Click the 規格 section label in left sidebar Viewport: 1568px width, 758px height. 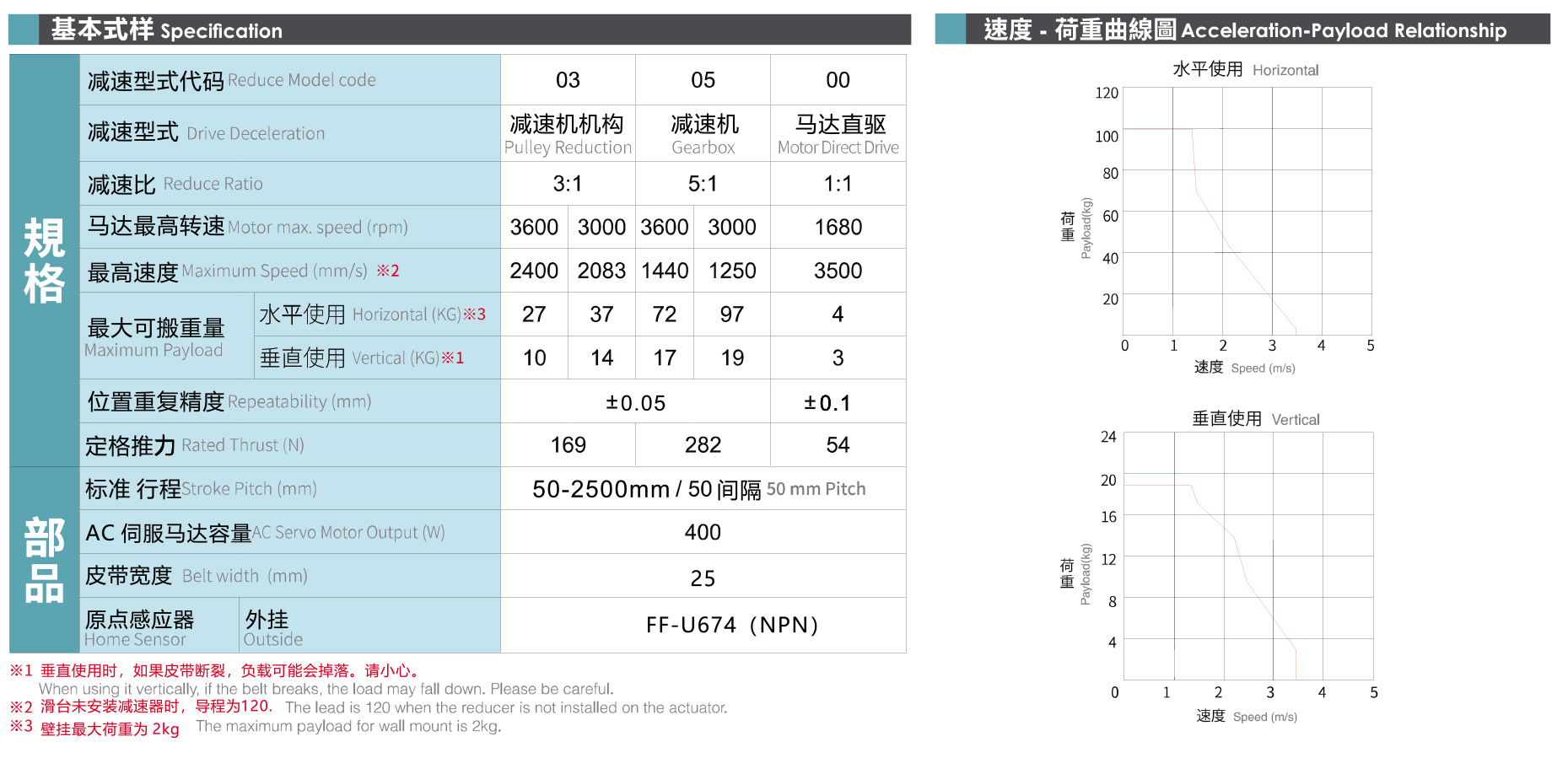(x=44, y=261)
